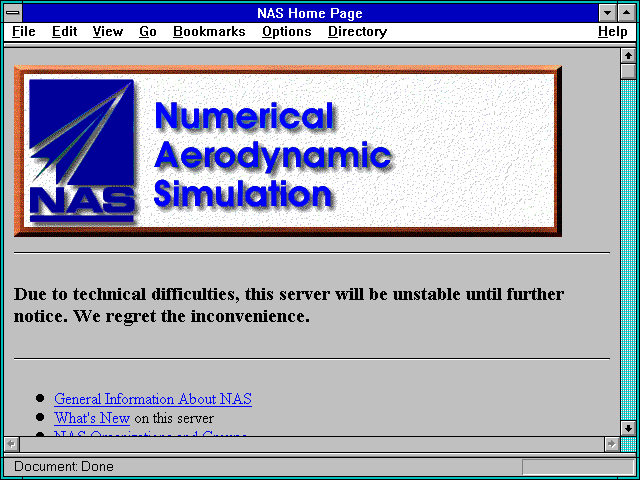Click the technical difficulties notice text
The image size is (640, 480).
tap(289, 305)
